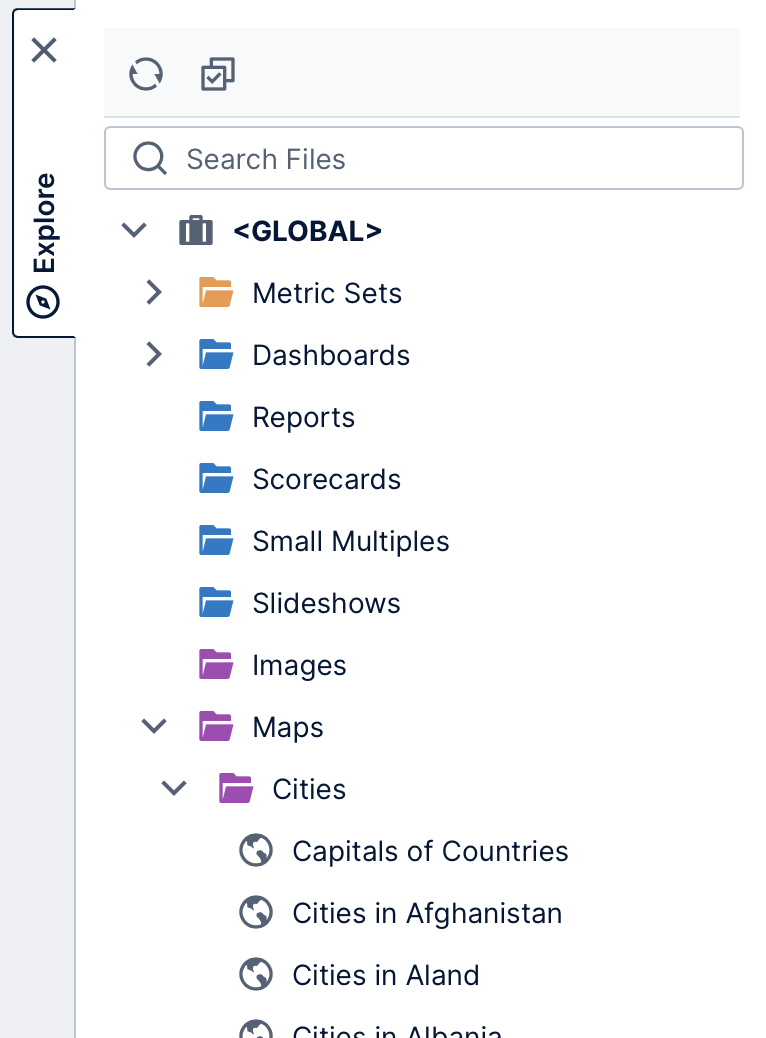Close the Explore panel with the X
The image size is (766, 1038).
click(44, 50)
